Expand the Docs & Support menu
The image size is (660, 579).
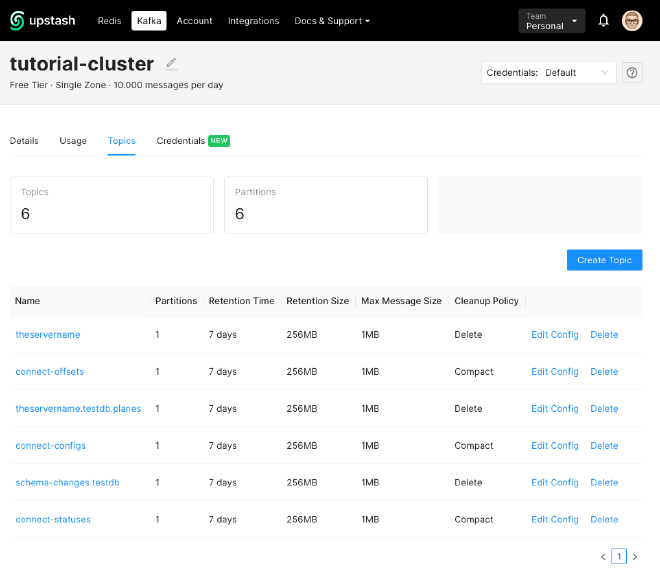(x=332, y=21)
